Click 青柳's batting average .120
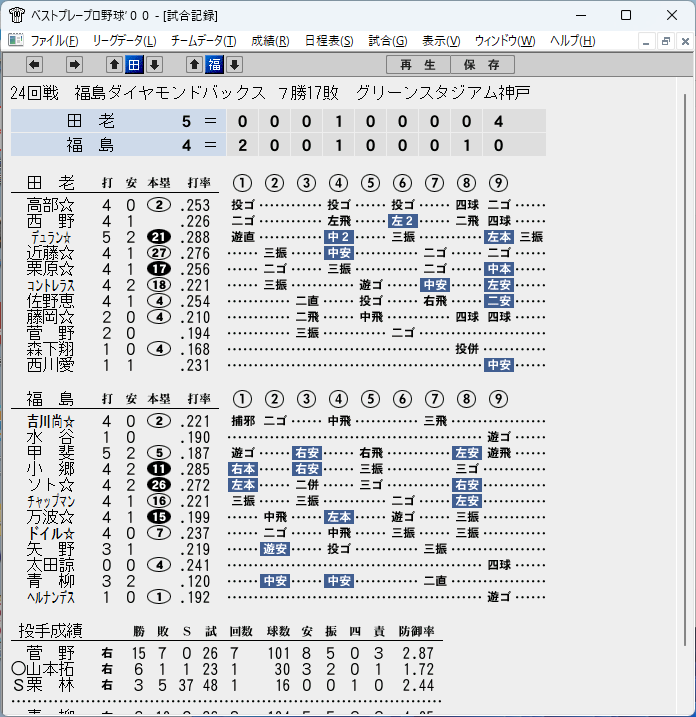696x717 pixels. pos(195,581)
